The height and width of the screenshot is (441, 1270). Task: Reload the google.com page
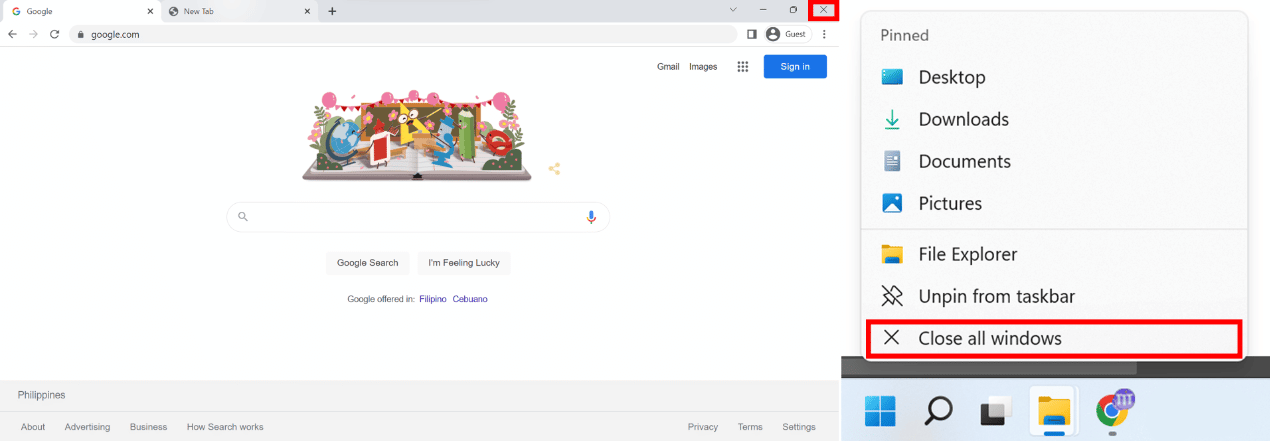pos(55,34)
